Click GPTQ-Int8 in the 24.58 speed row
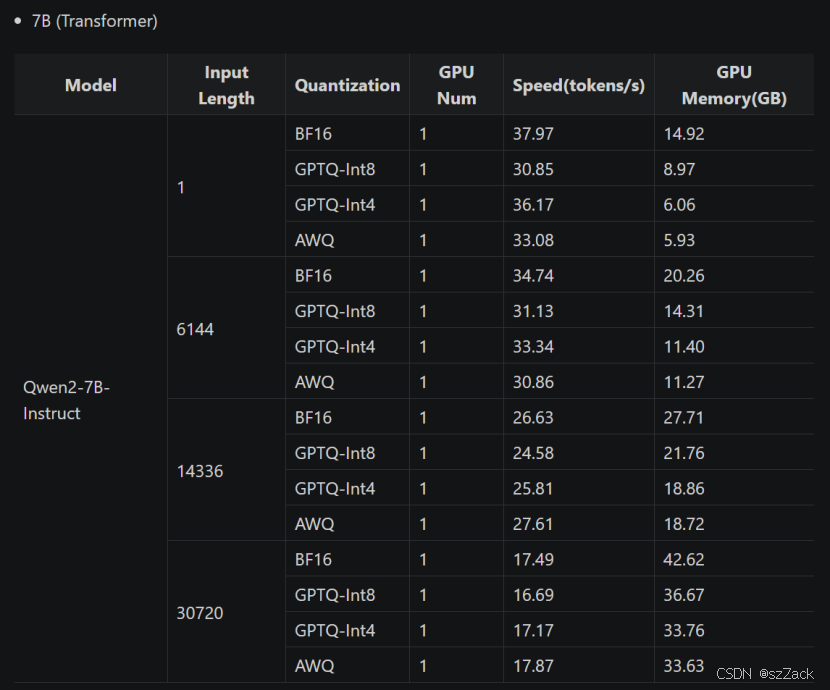This screenshot has height=690, width=830. [335, 452]
